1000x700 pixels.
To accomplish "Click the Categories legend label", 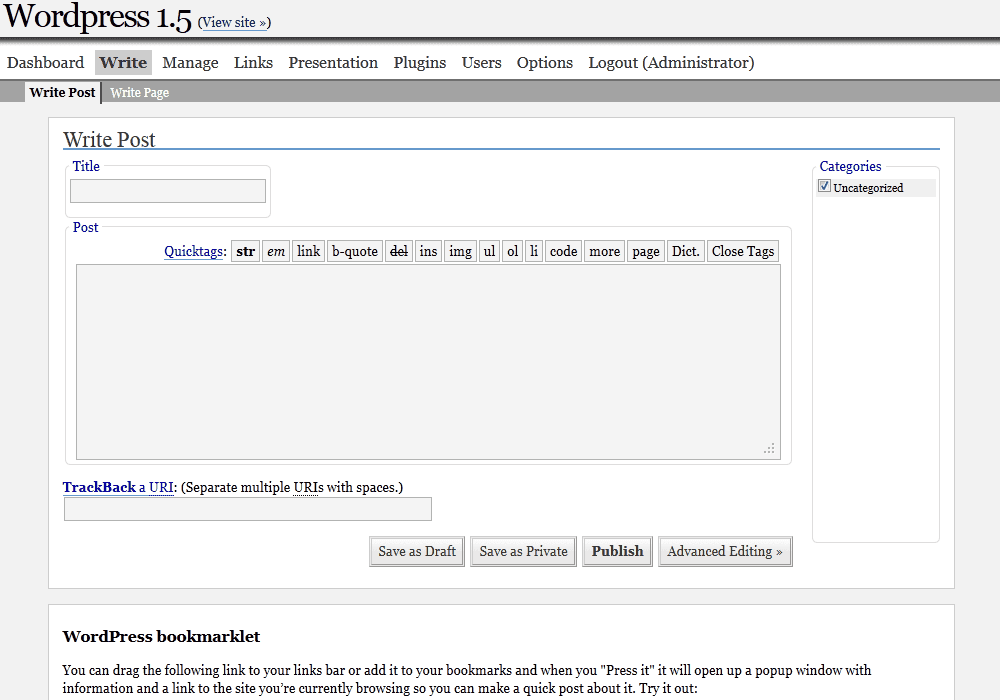I will coord(850,166).
